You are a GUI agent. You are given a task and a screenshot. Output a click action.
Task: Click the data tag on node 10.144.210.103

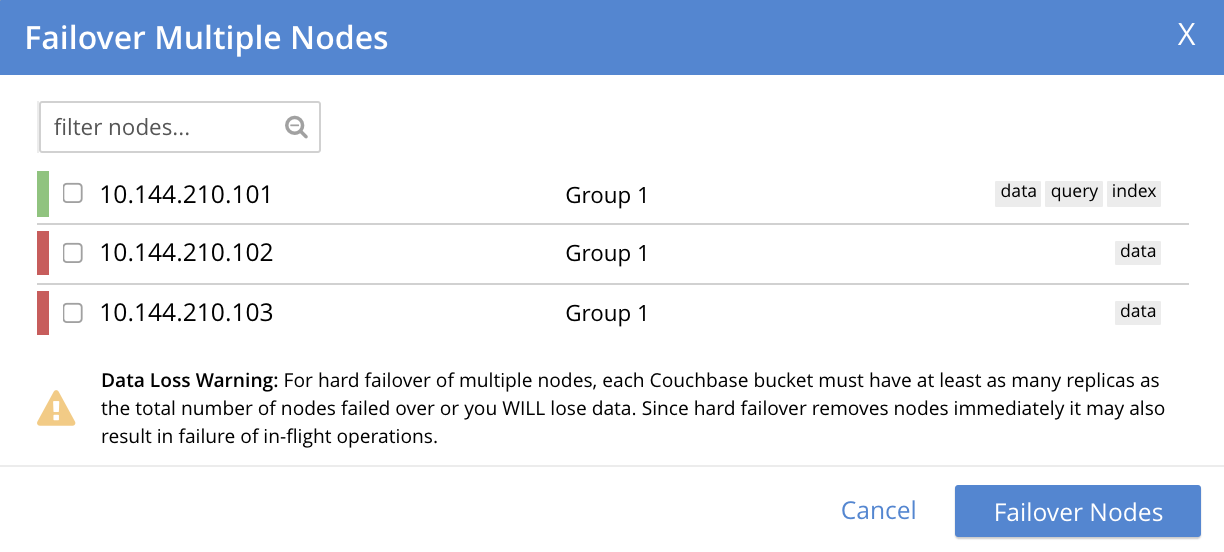[x=1138, y=312]
